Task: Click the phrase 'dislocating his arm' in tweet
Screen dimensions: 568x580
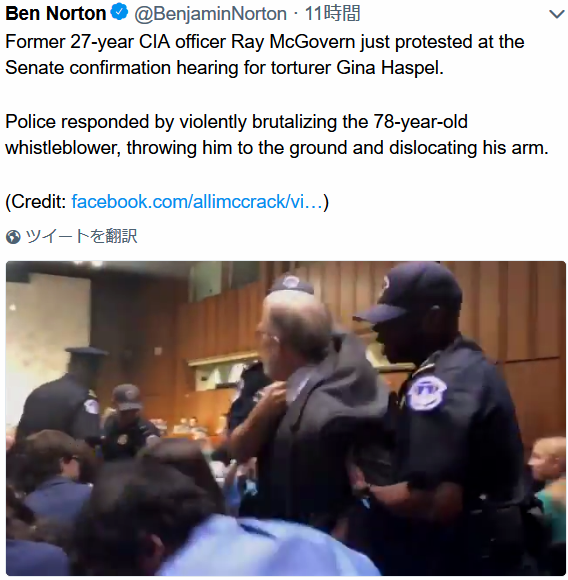Action: 469,148
